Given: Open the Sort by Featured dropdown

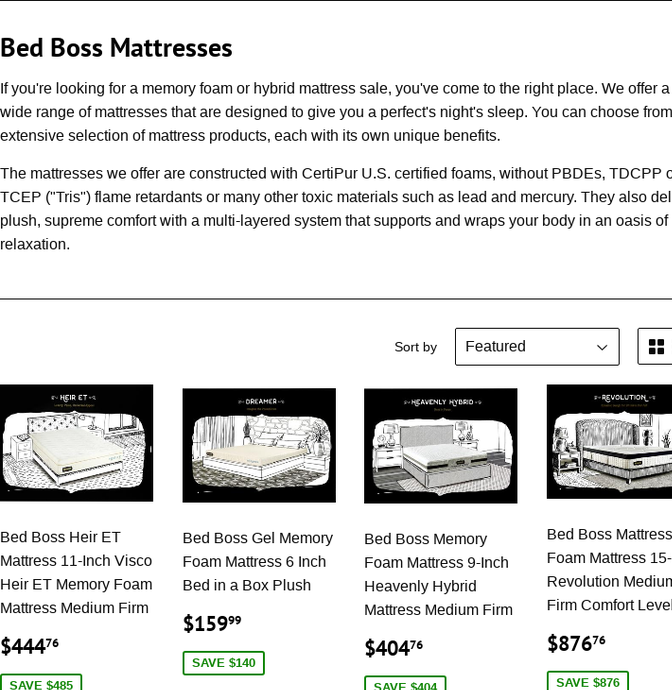Looking at the screenshot, I should tap(537, 347).
